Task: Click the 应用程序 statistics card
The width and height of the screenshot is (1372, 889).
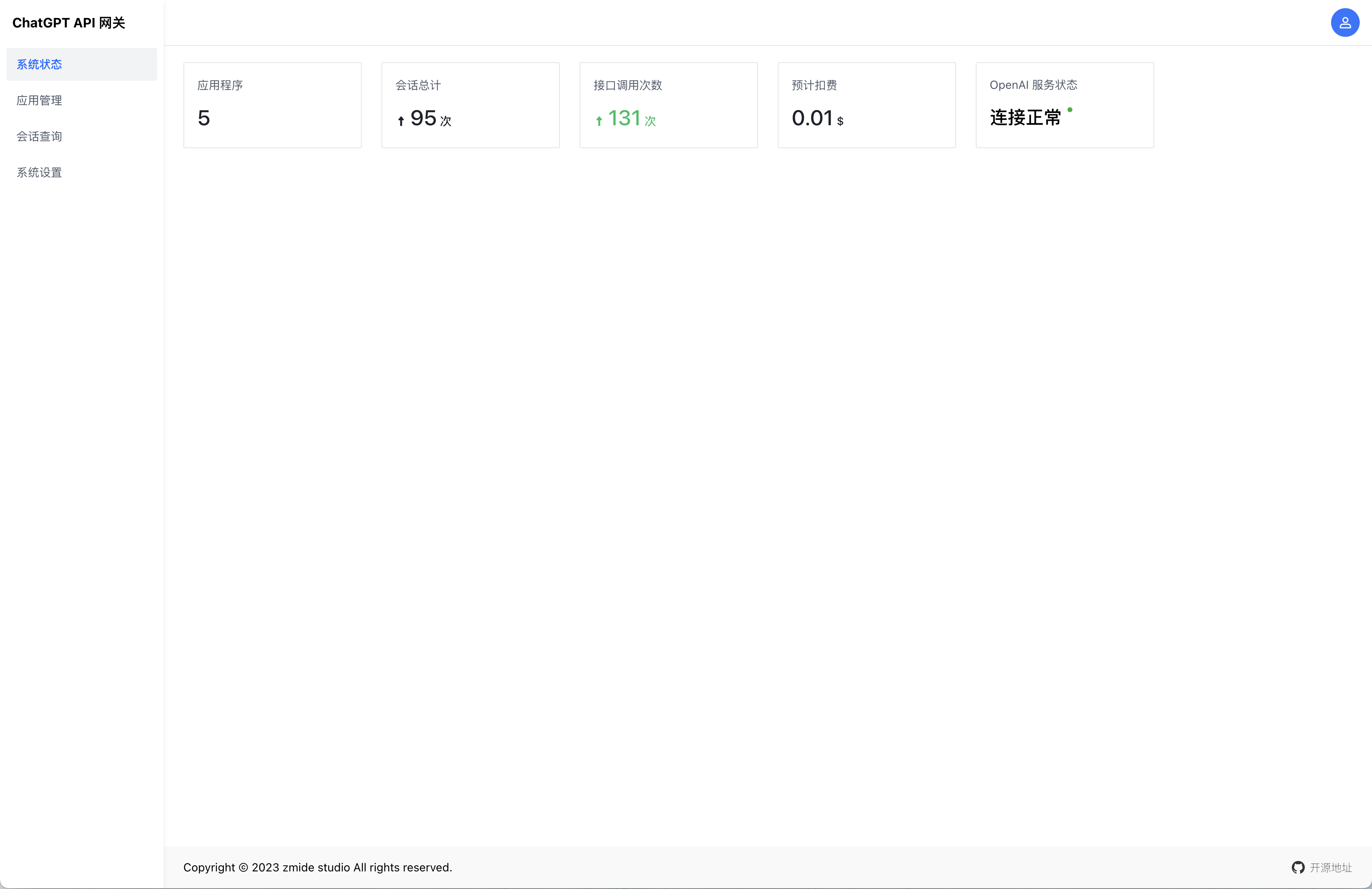Action: click(272, 105)
